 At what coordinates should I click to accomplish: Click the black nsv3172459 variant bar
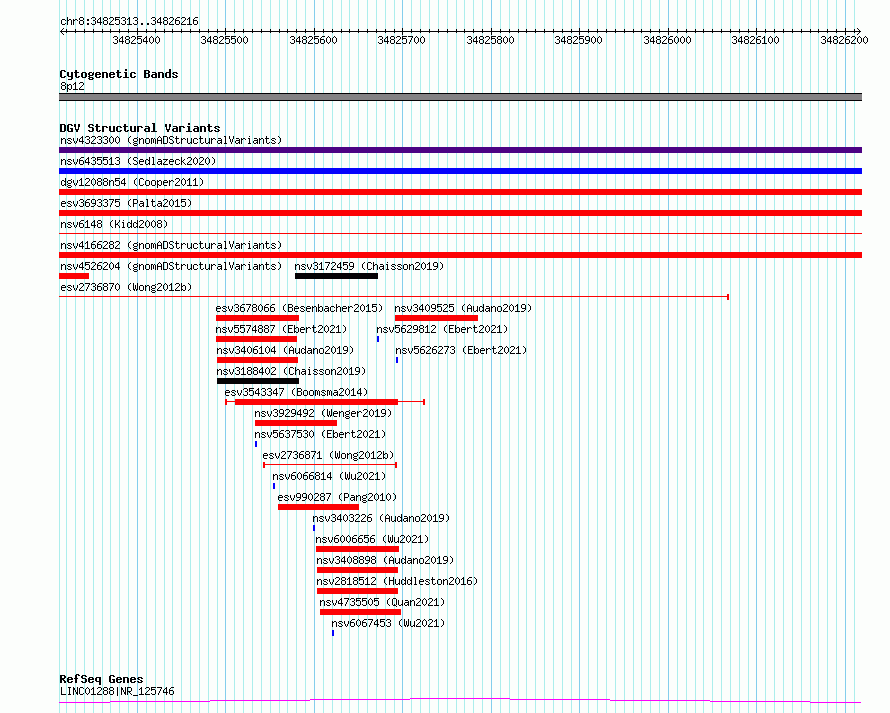pyautogui.click(x=336, y=276)
